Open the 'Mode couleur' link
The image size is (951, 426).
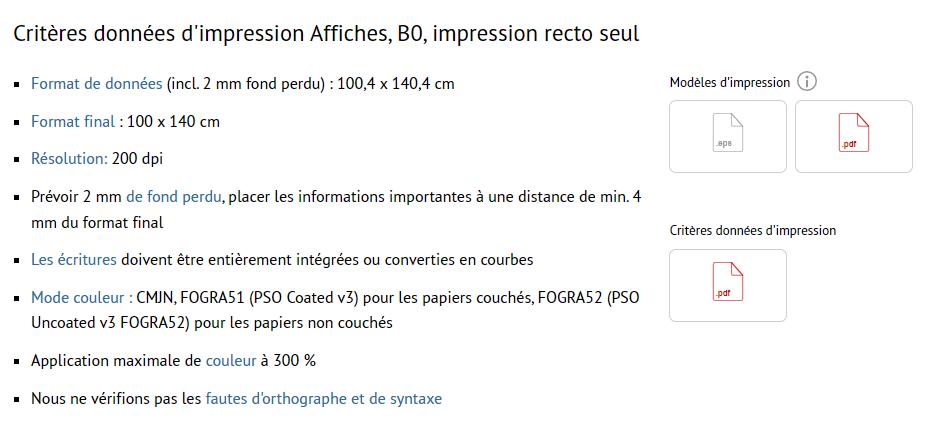(81, 298)
